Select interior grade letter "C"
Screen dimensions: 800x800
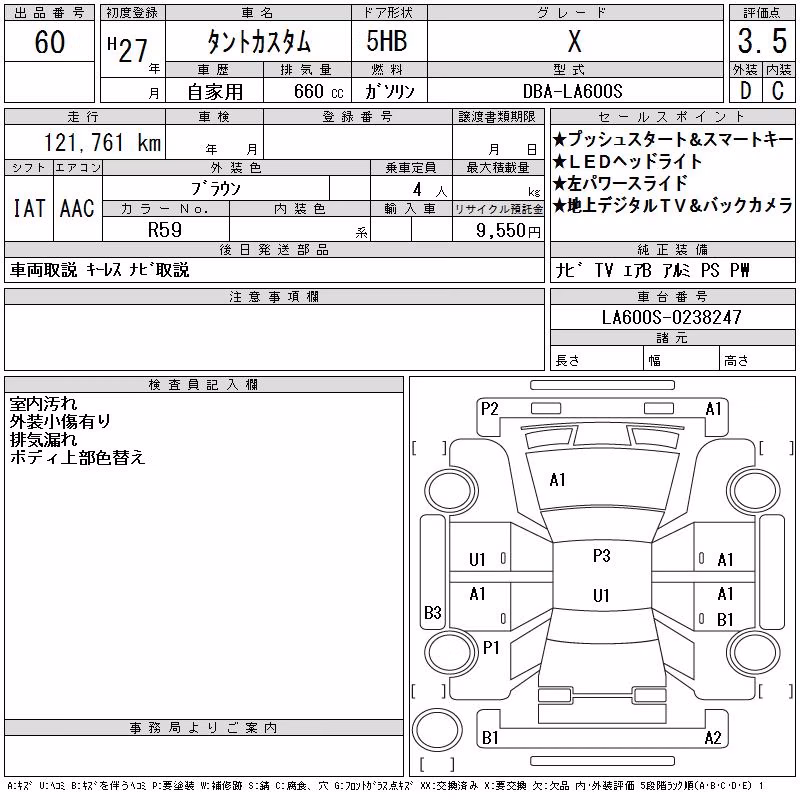coord(778,90)
